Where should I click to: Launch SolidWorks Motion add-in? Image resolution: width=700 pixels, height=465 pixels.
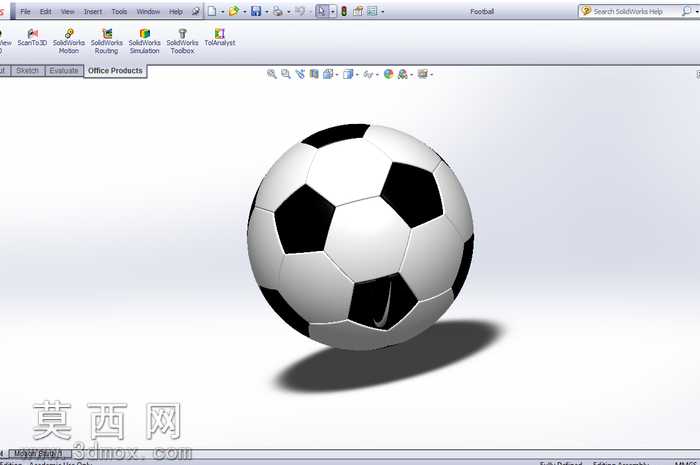pos(69,42)
